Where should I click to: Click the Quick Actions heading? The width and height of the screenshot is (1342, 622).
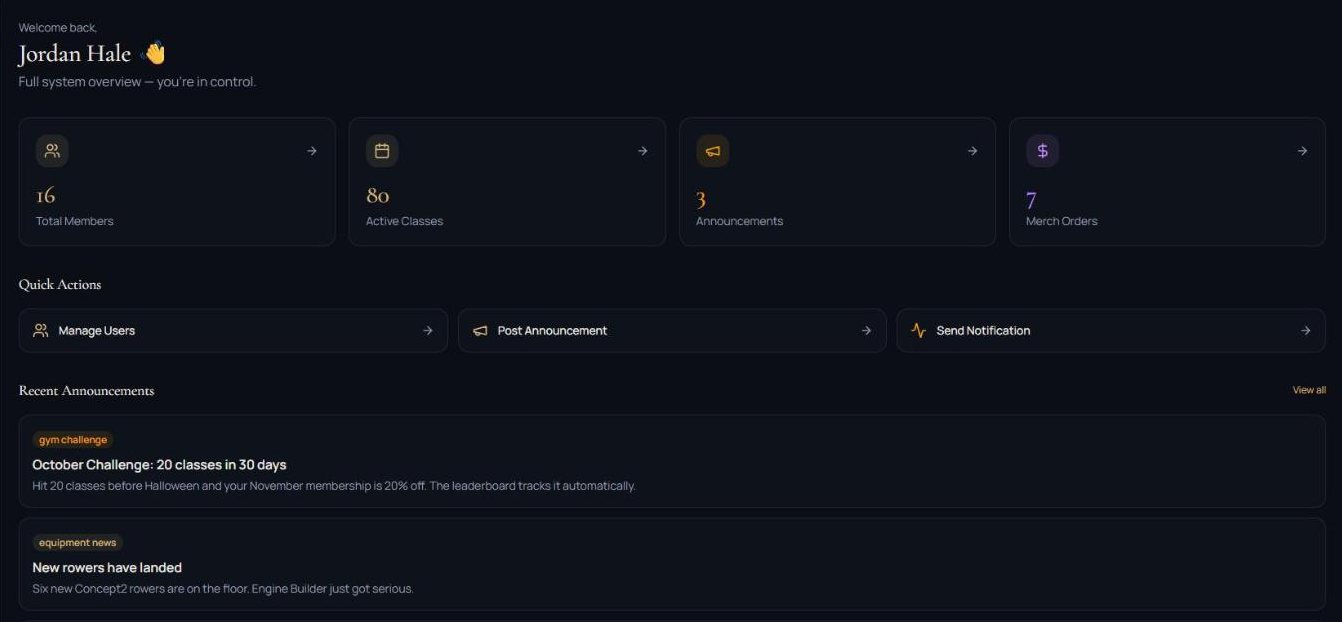click(x=60, y=284)
